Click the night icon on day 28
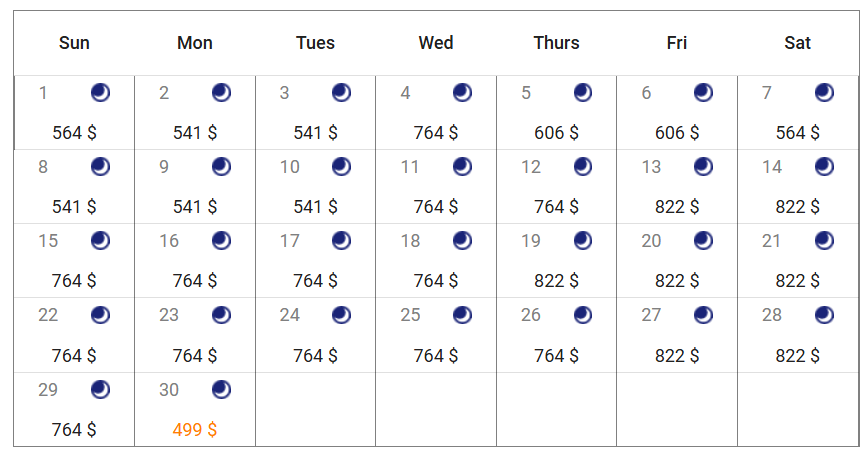The image size is (865, 451). pyautogui.click(x=824, y=315)
